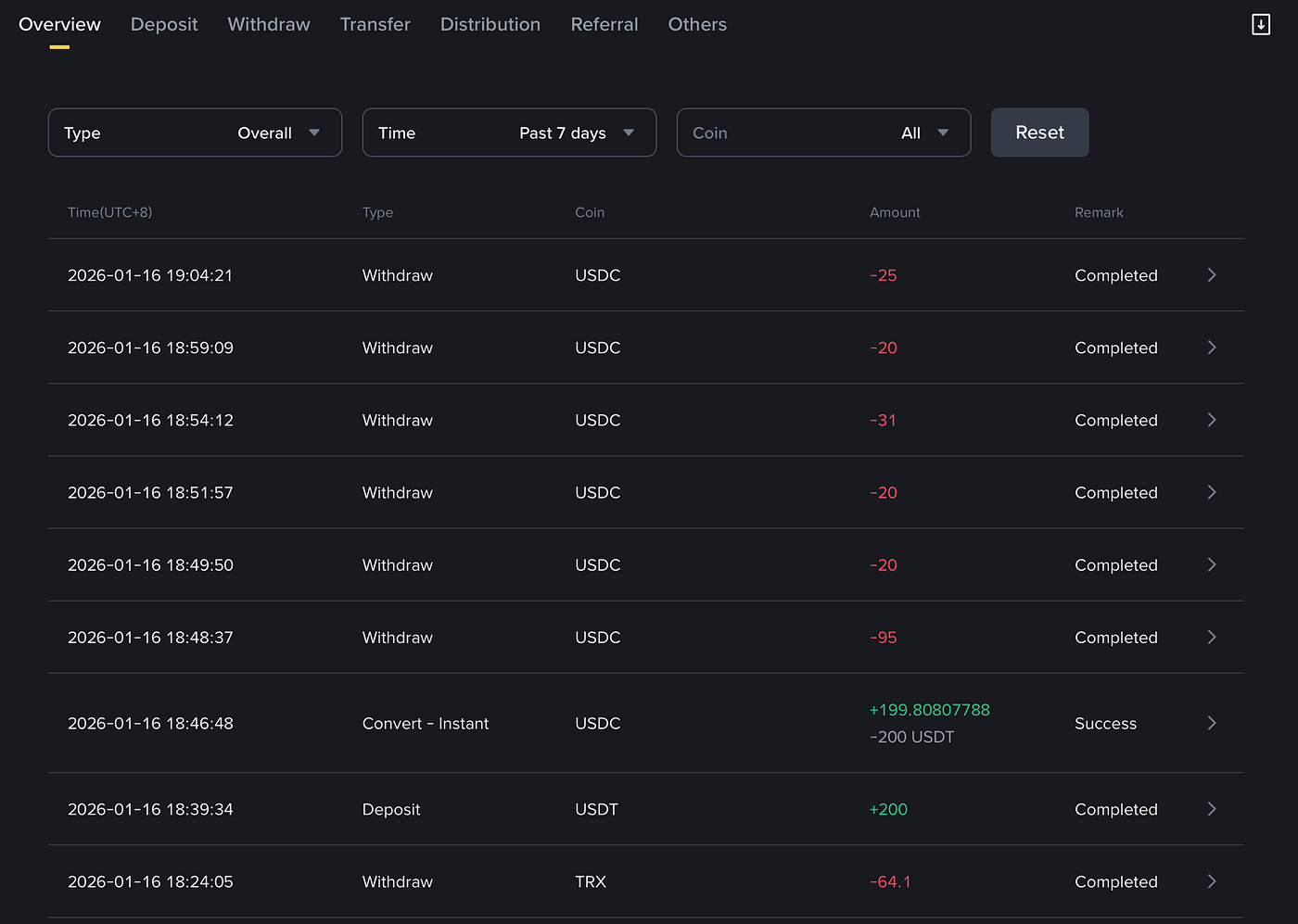Viewport: 1298px width, 924px height.
Task: Select the 2026-01-16 18:54:12 timestamp
Action: click(x=150, y=420)
